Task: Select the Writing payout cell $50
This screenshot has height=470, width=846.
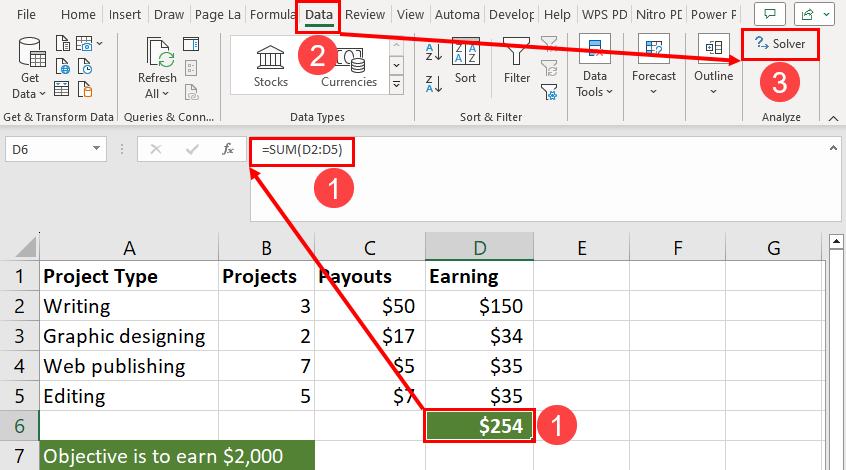Action: pos(370,306)
